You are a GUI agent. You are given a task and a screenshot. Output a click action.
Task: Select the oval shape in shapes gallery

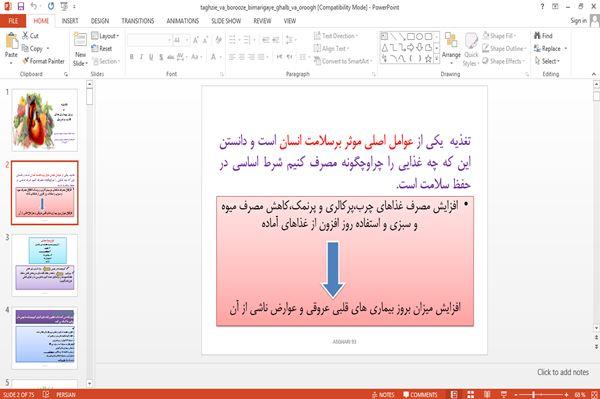click(x=420, y=36)
